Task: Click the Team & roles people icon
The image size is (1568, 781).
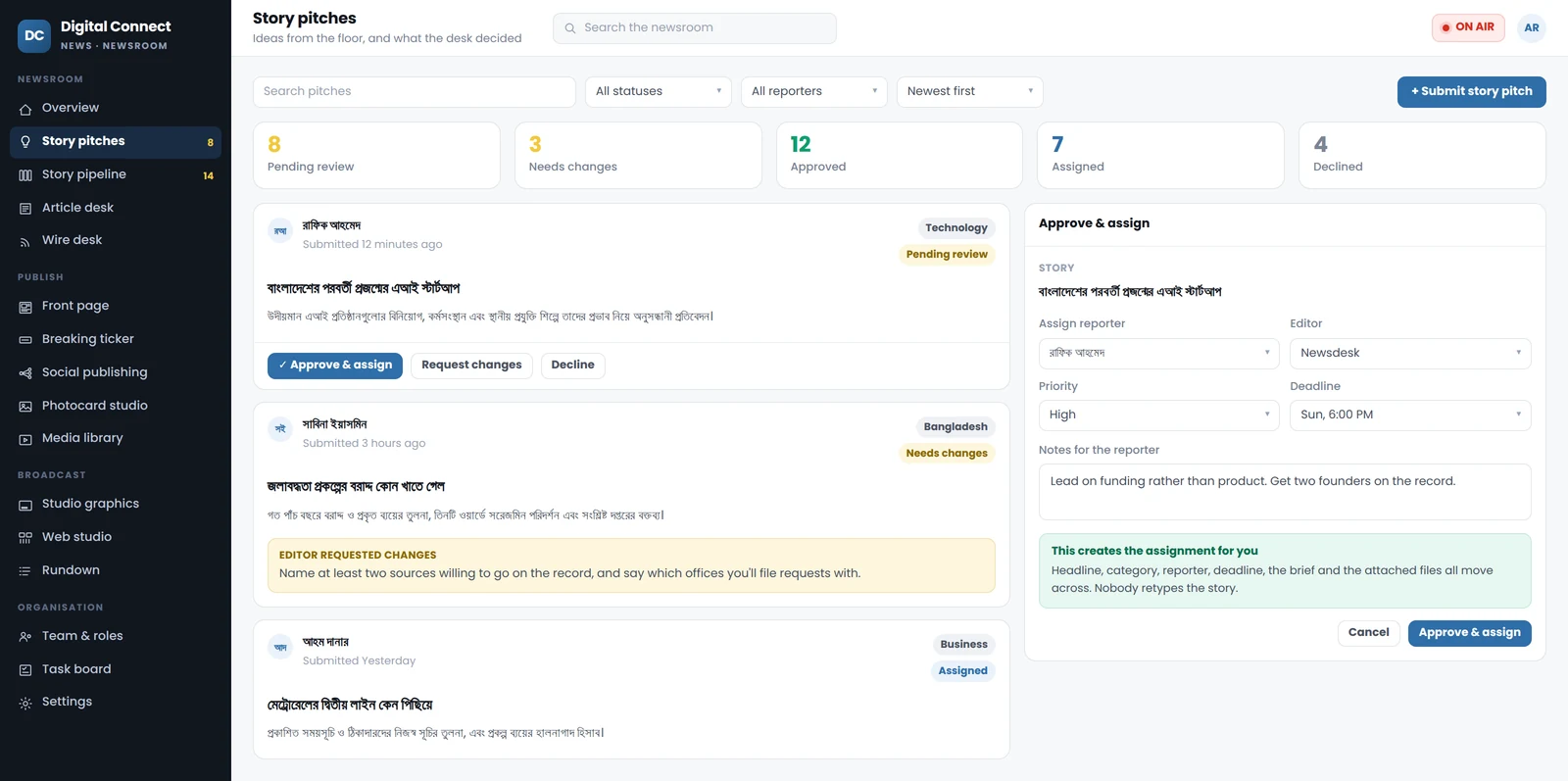Action: [x=25, y=637]
